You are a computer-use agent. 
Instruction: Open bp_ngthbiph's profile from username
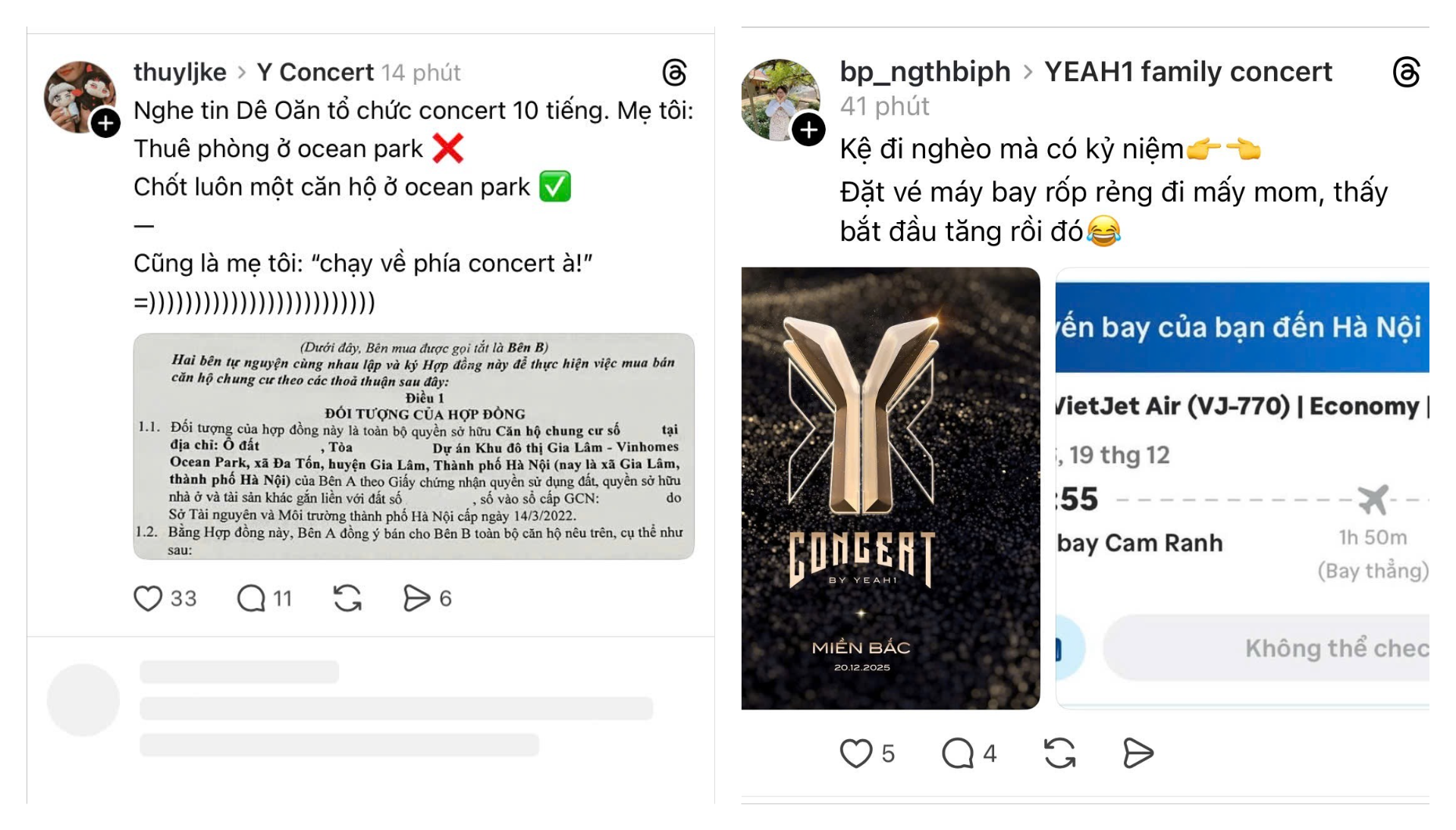pyautogui.click(x=925, y=72)
